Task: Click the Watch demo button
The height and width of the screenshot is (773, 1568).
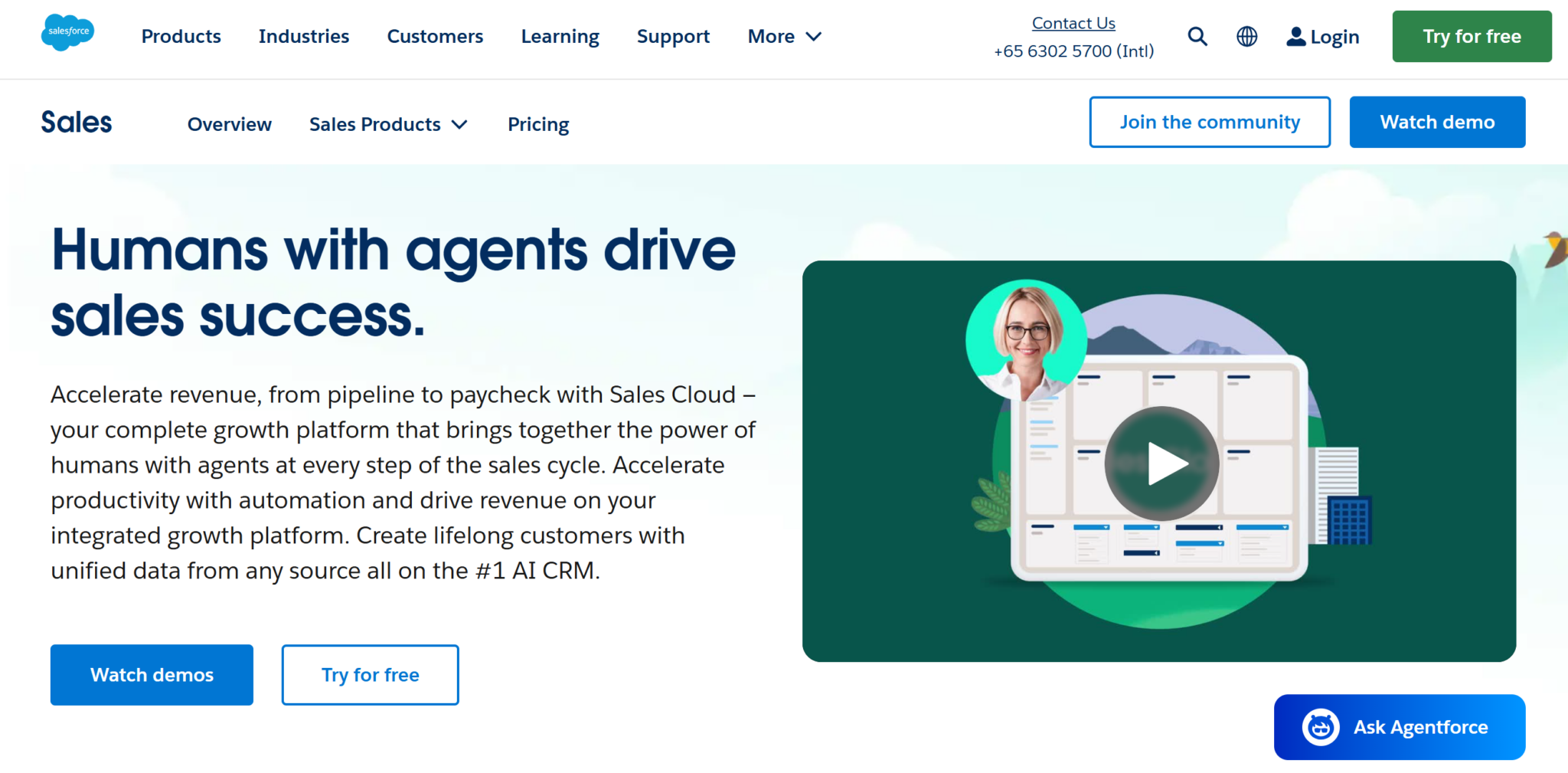Action: 1437,122
